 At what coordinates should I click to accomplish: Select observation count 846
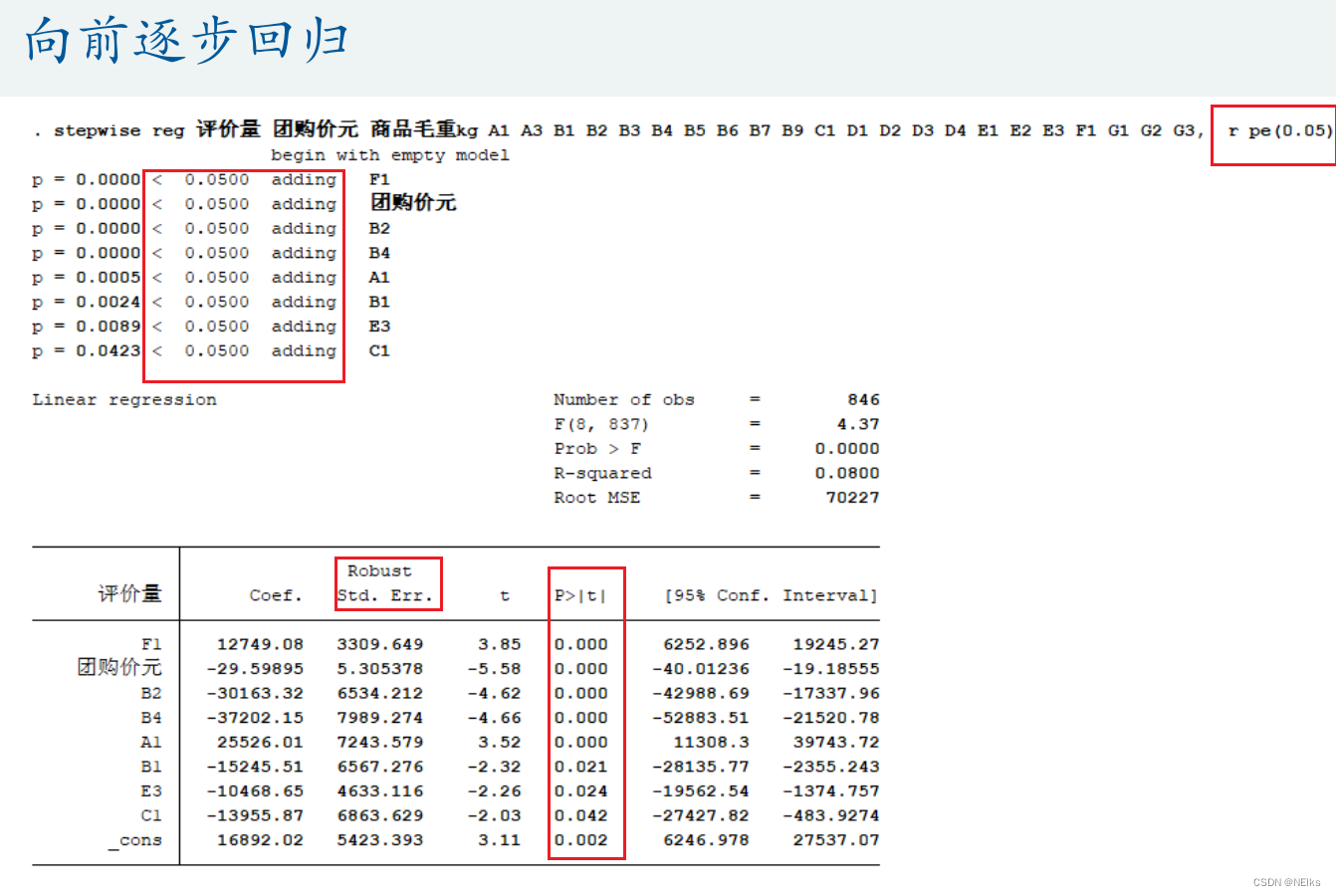(863, 400)
